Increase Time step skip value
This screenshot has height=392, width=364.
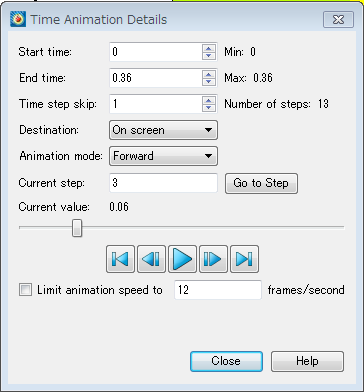point(209,100)
